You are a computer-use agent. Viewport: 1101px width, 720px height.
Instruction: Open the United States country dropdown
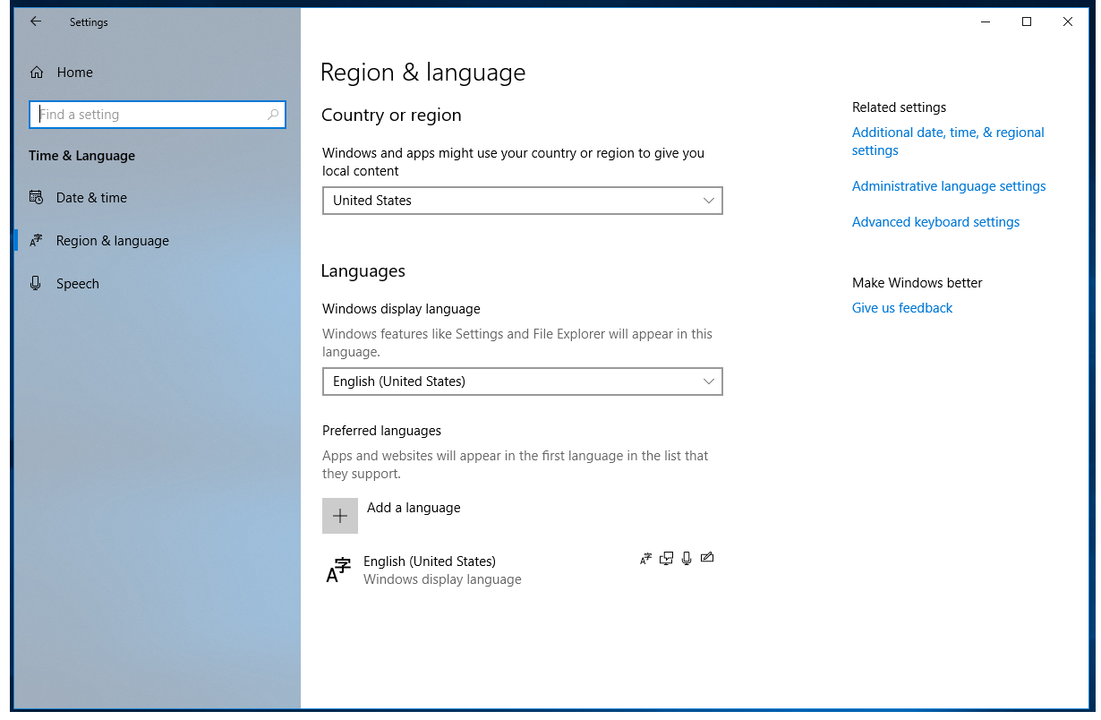tap(522, 201)
